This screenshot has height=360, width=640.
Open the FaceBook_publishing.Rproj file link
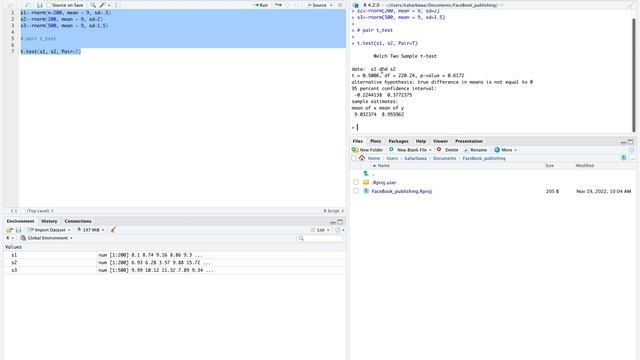402,191
